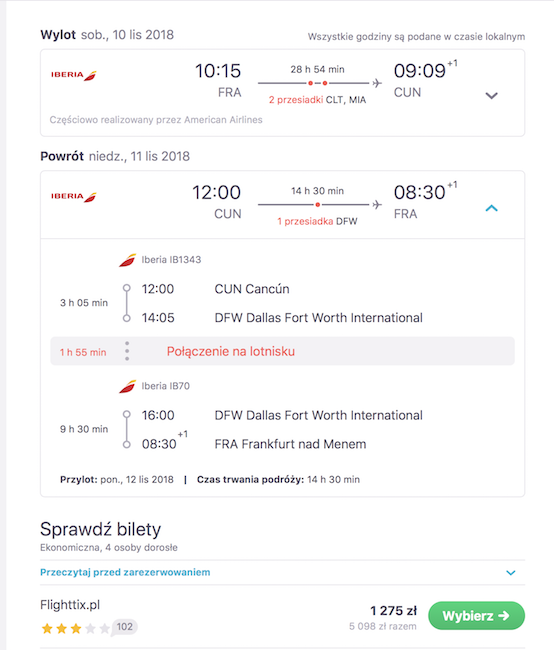
Task: Click the Połączenie na lotnisku layover row
Action: (x=282, y=351)
